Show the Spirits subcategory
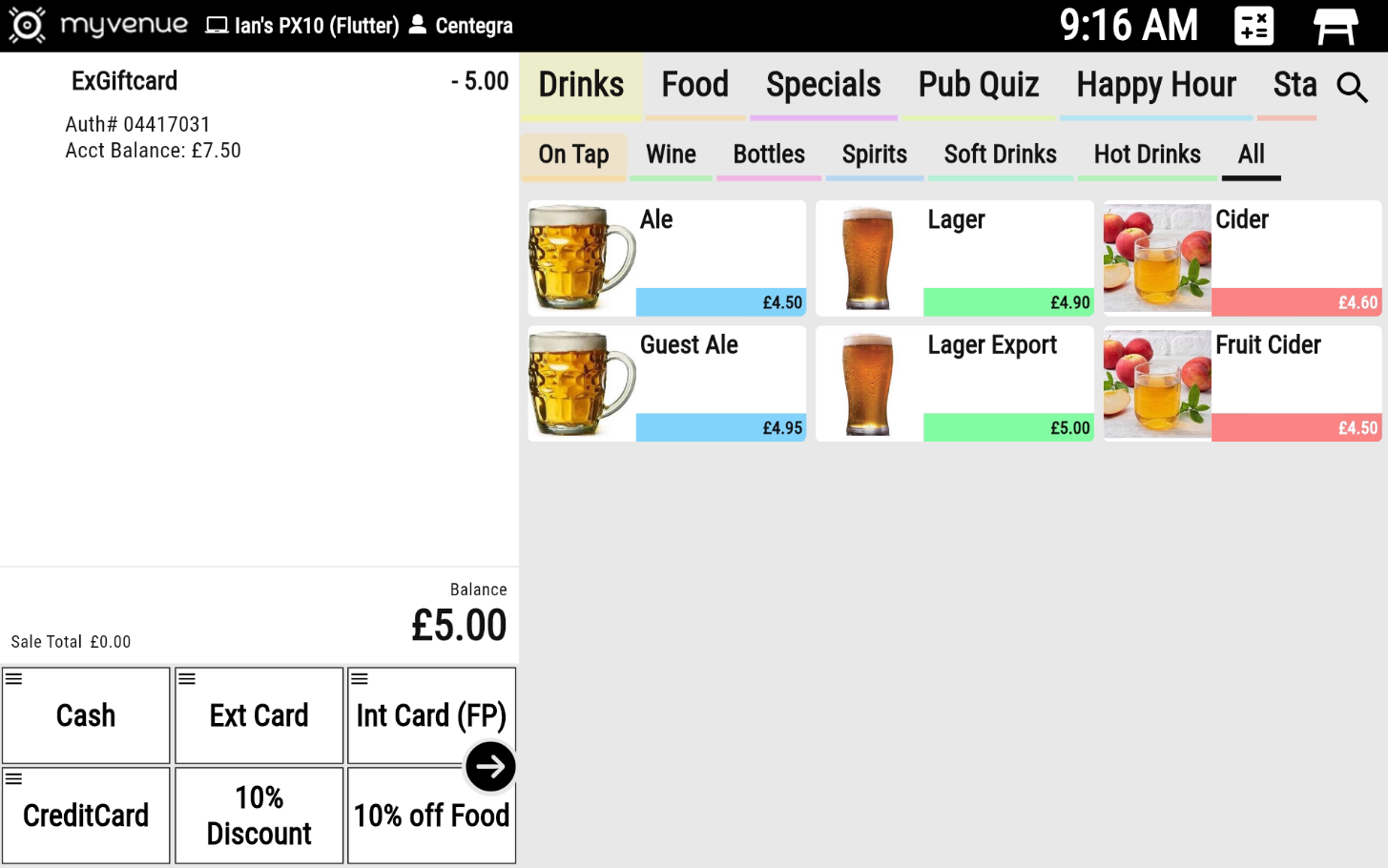 874,155
